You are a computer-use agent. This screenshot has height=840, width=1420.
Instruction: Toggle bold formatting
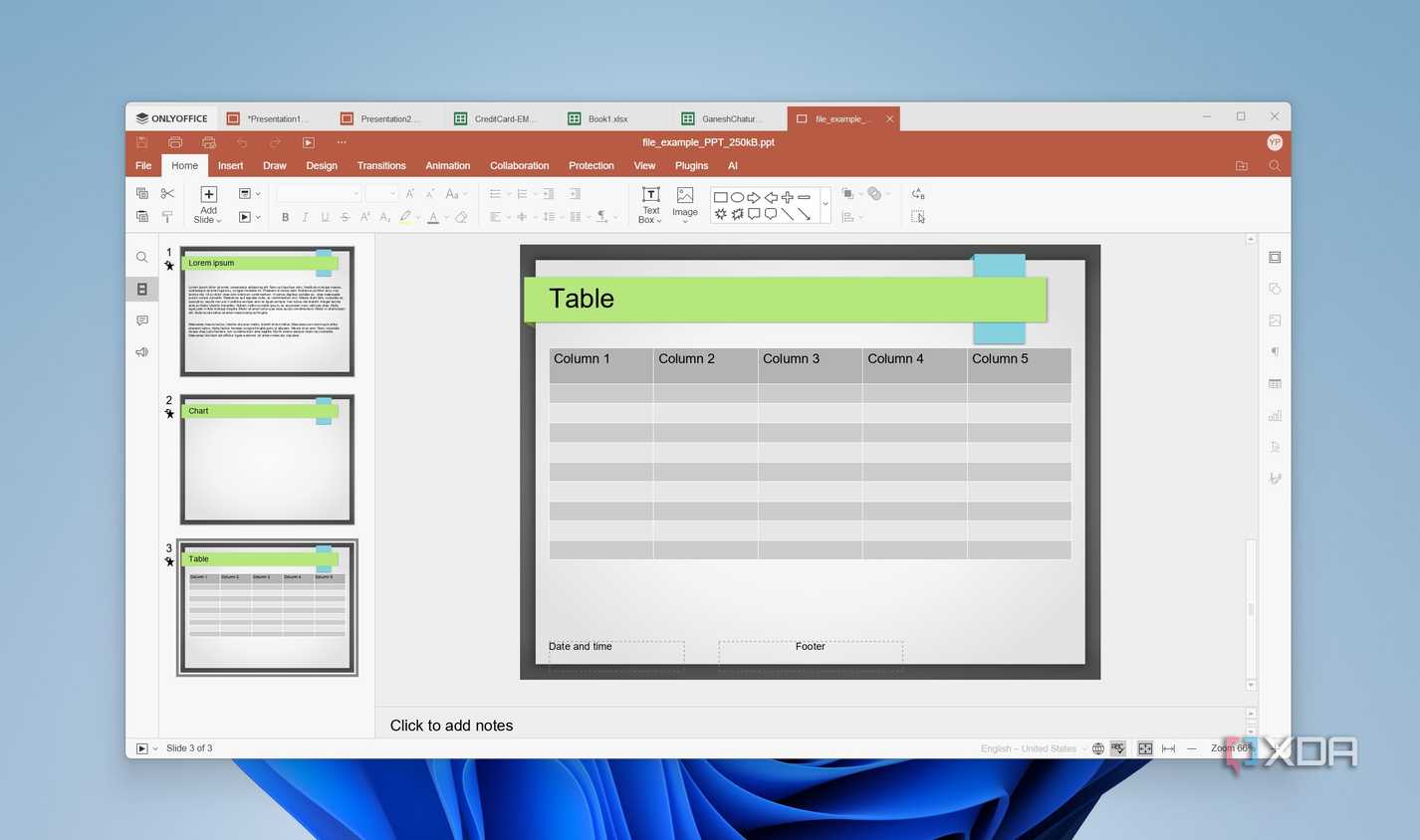point(285,217)
